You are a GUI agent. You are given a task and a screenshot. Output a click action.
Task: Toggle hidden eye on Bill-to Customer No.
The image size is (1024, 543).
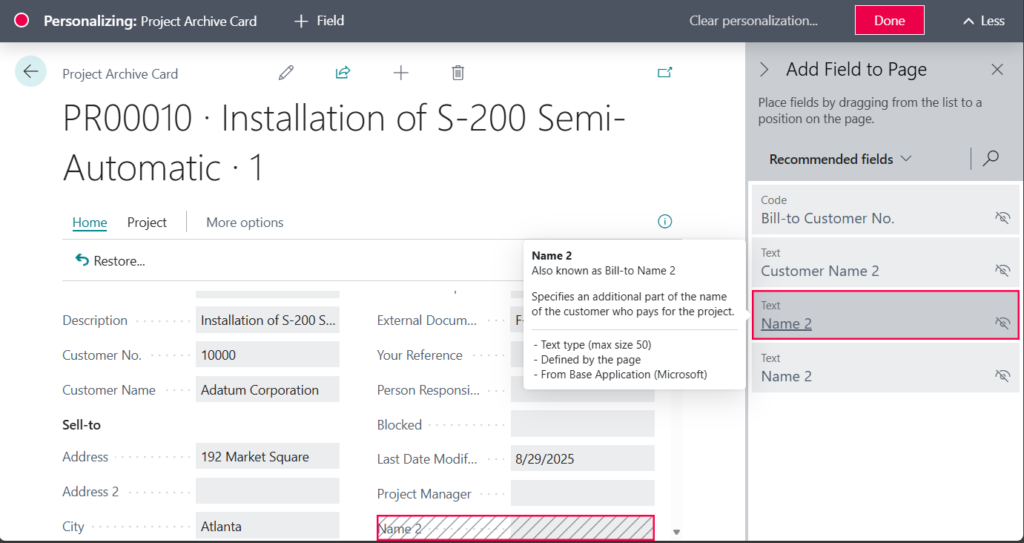[1002, 218]
